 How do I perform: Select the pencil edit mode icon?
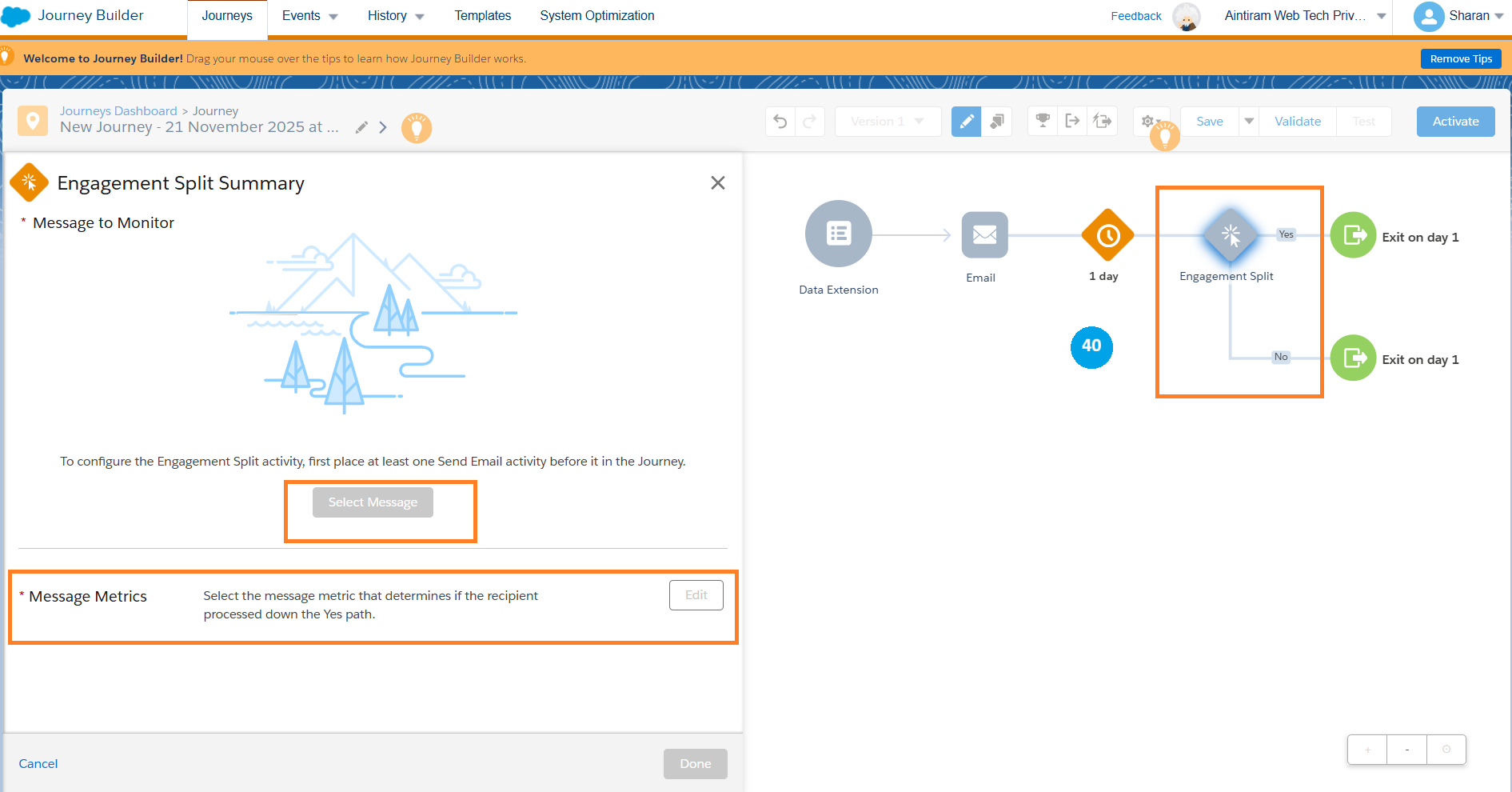pos(966,122)
